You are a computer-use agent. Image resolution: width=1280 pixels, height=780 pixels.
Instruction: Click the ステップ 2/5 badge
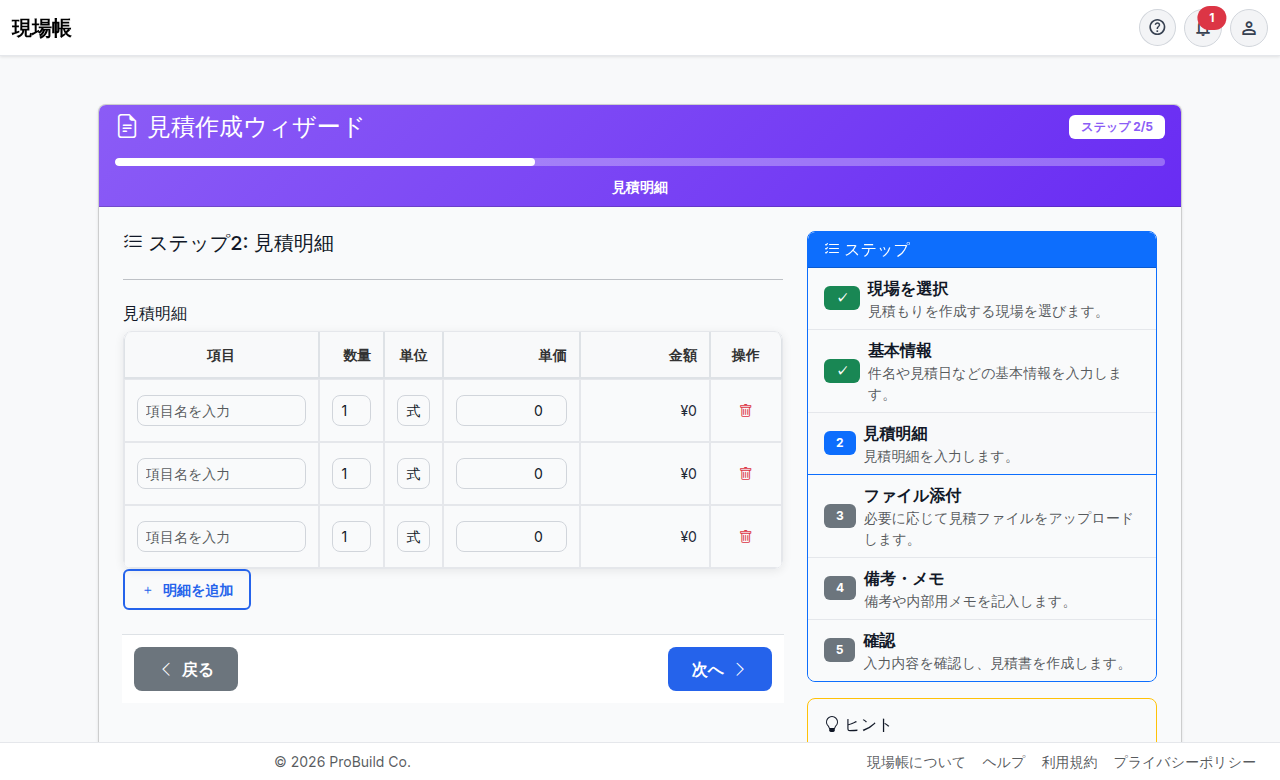coord(1117,127)
